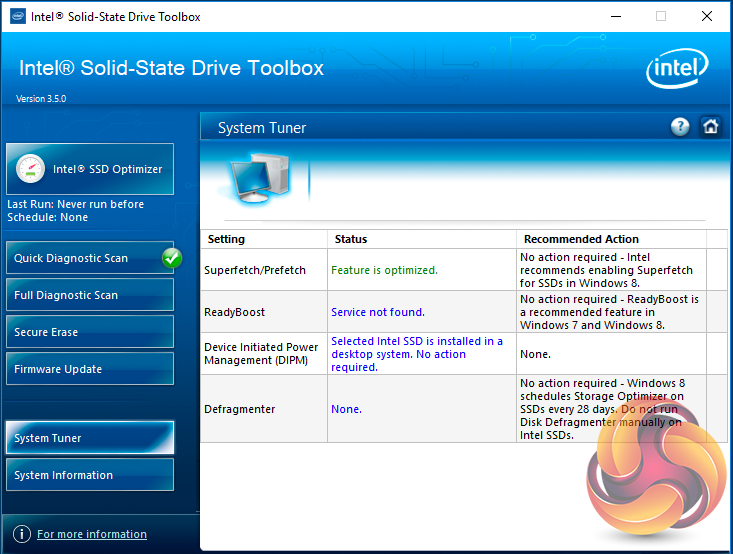Click the Status column header
Image resolution: width=733 pixels, height=554 pixels.
click(x=351, y=239)
